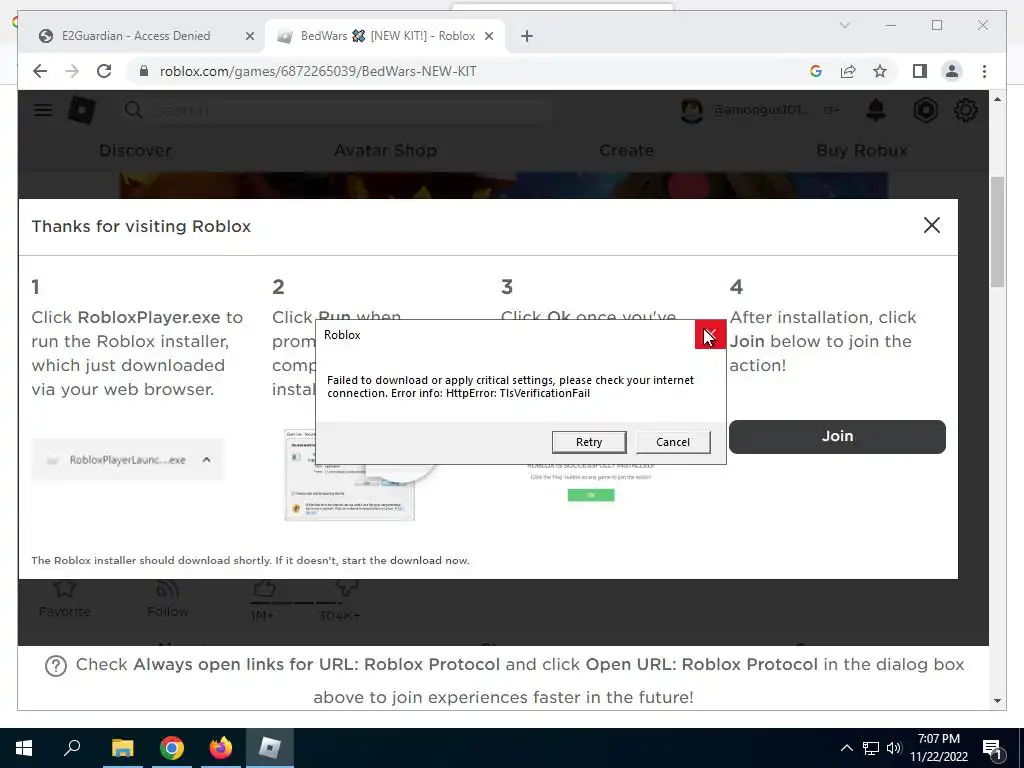Open Firefox from the taskbar
The width and height of the screenshot is (1024, 768).
(221, 748)
